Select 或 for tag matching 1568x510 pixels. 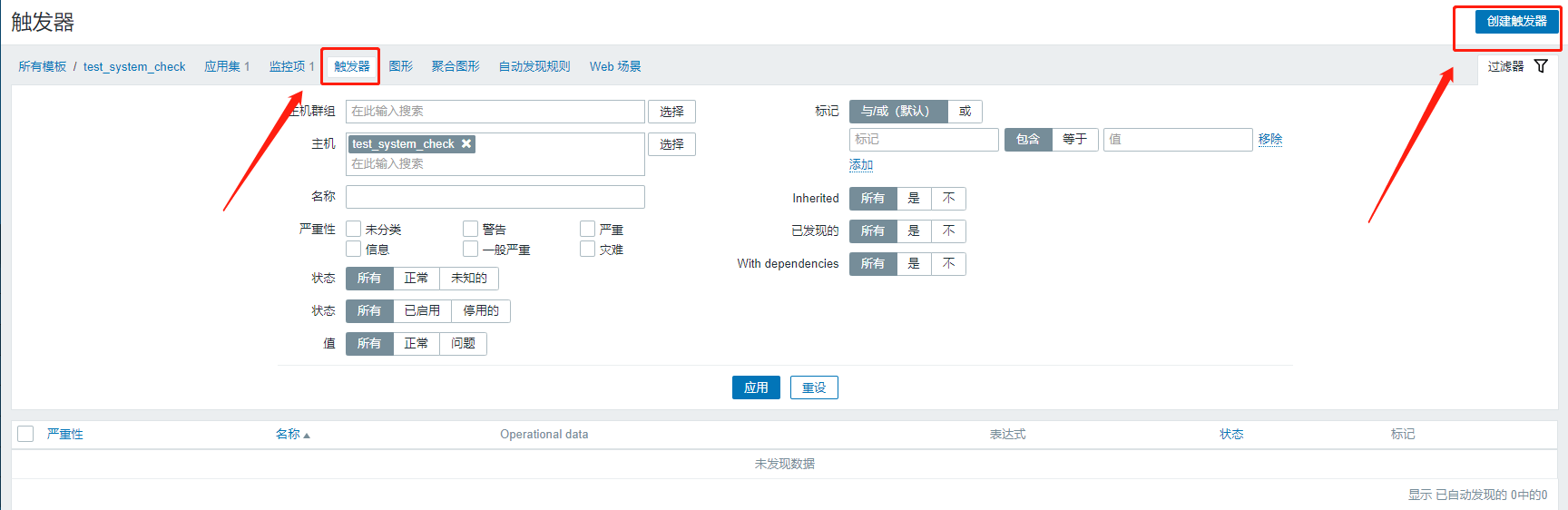965,111
